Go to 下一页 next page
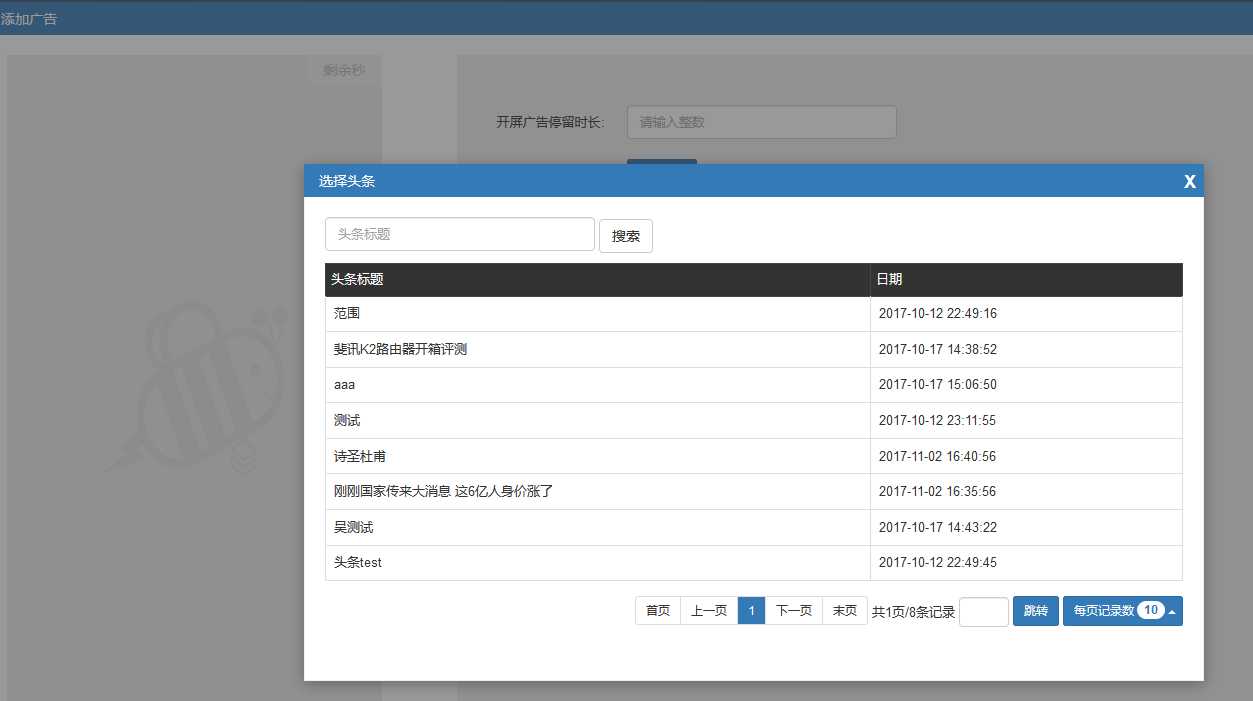Viewport: 1253px width, 701px height. click(794, 611)
